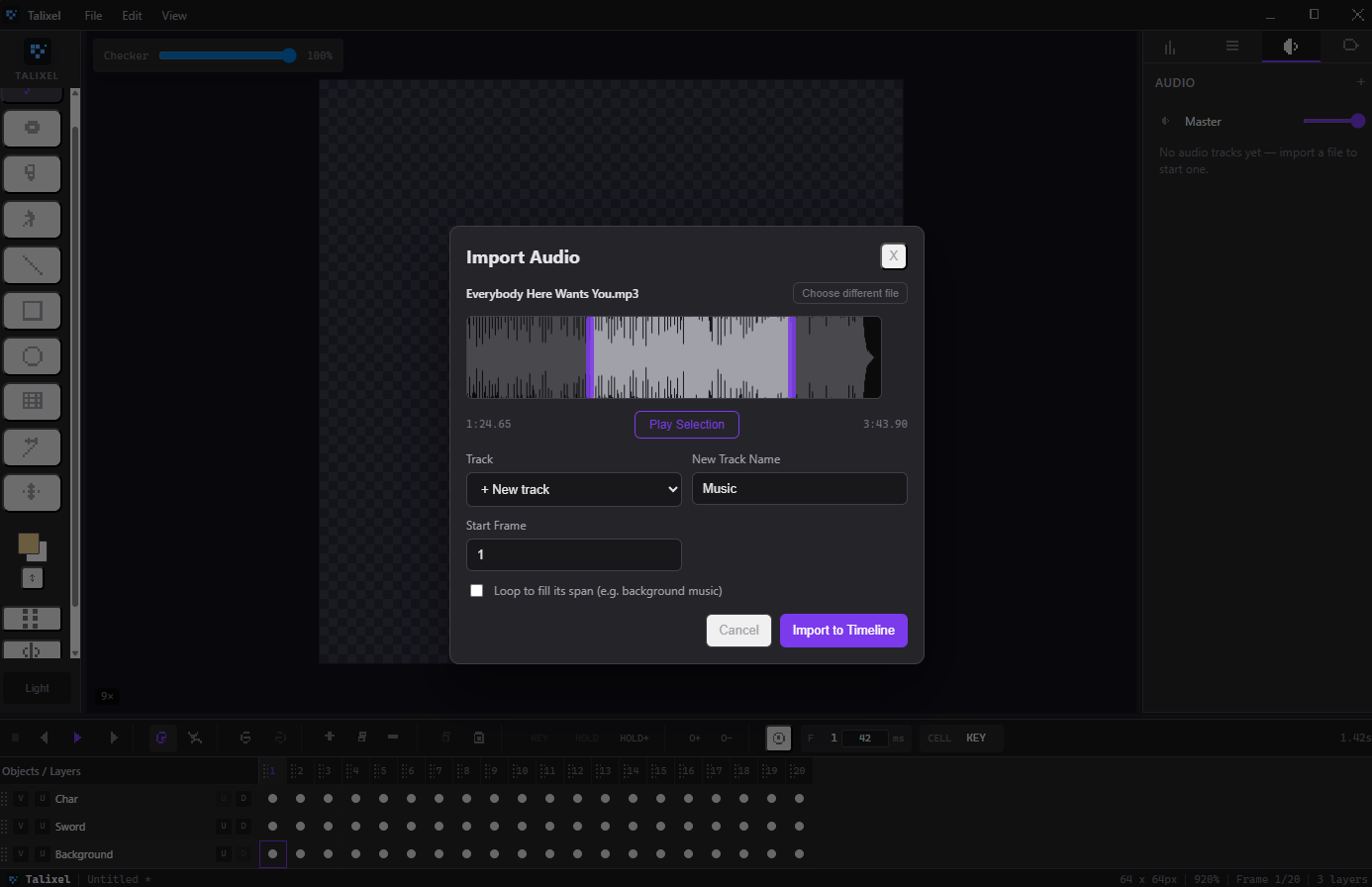This screenshot has height=887, width=1372.
Task: Click the frame duration 42 ms field
Action: [865, 738]
